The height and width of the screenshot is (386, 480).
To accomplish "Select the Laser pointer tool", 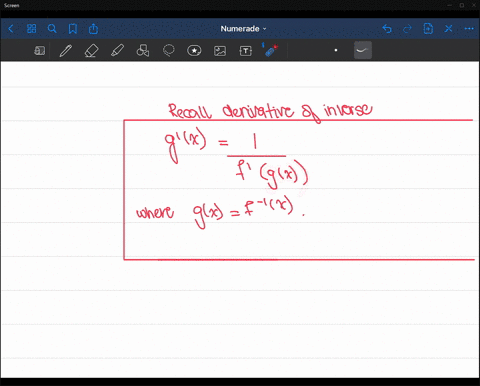I will tap(271, 50).
